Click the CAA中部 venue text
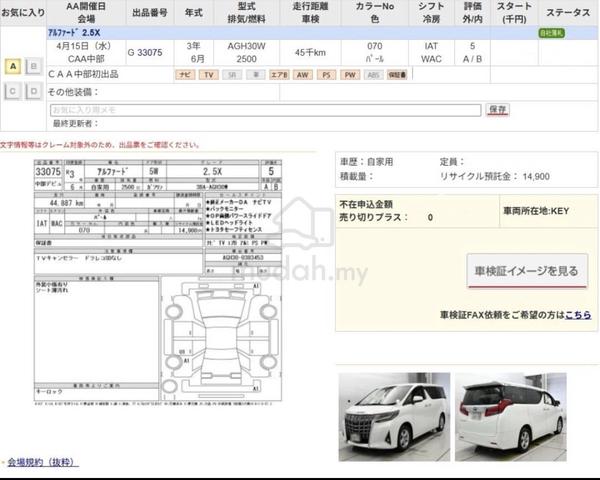 [86, 59]
